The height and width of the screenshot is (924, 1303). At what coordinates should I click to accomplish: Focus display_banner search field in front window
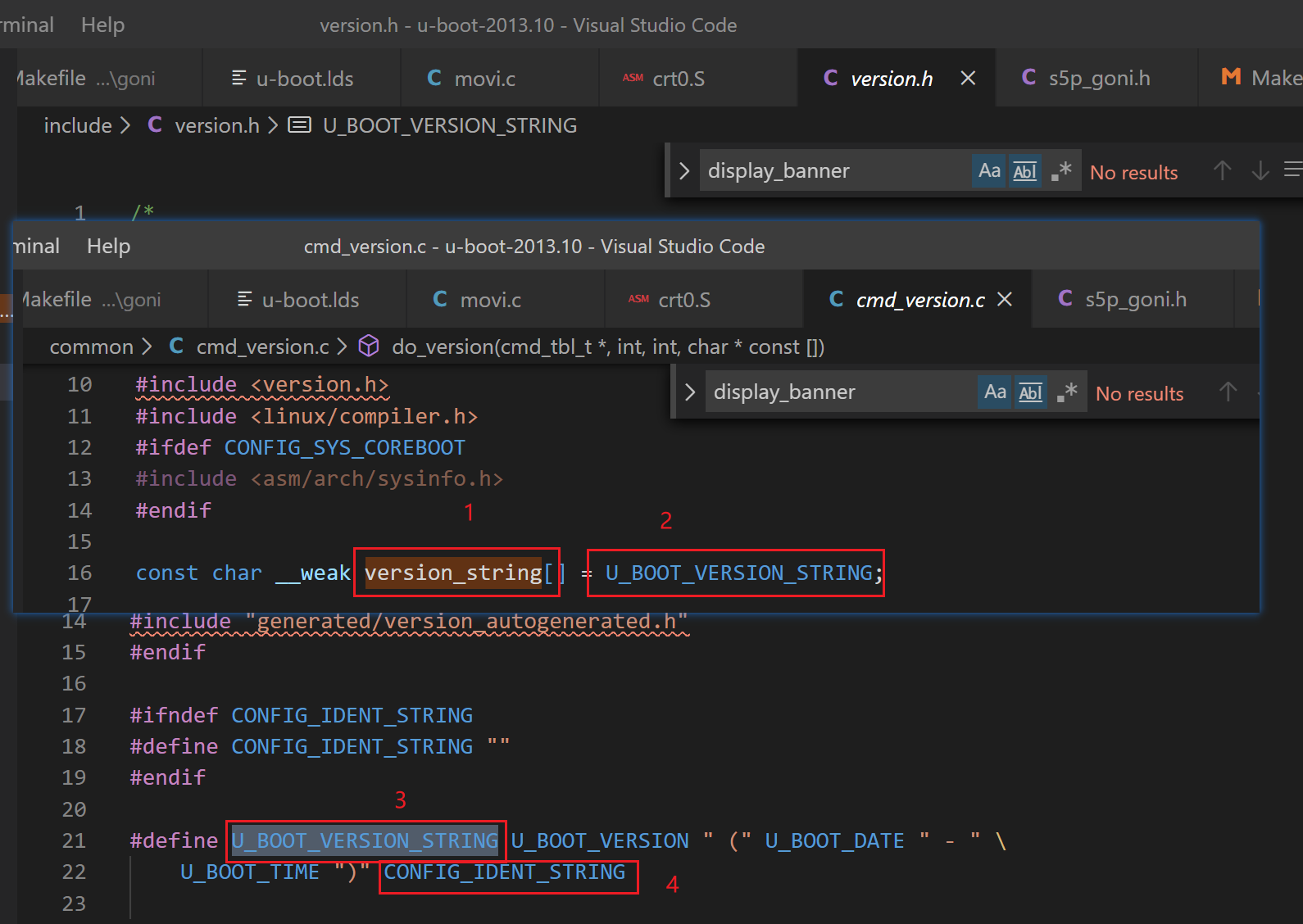(x=842, y=392)
